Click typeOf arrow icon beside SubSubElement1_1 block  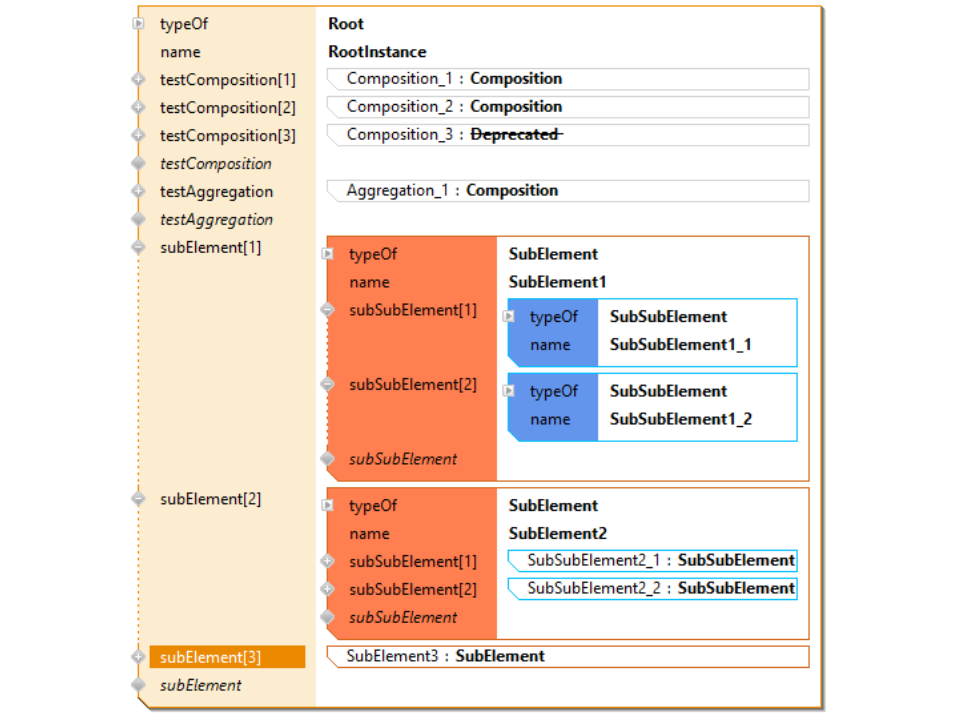tap(509, 317)
